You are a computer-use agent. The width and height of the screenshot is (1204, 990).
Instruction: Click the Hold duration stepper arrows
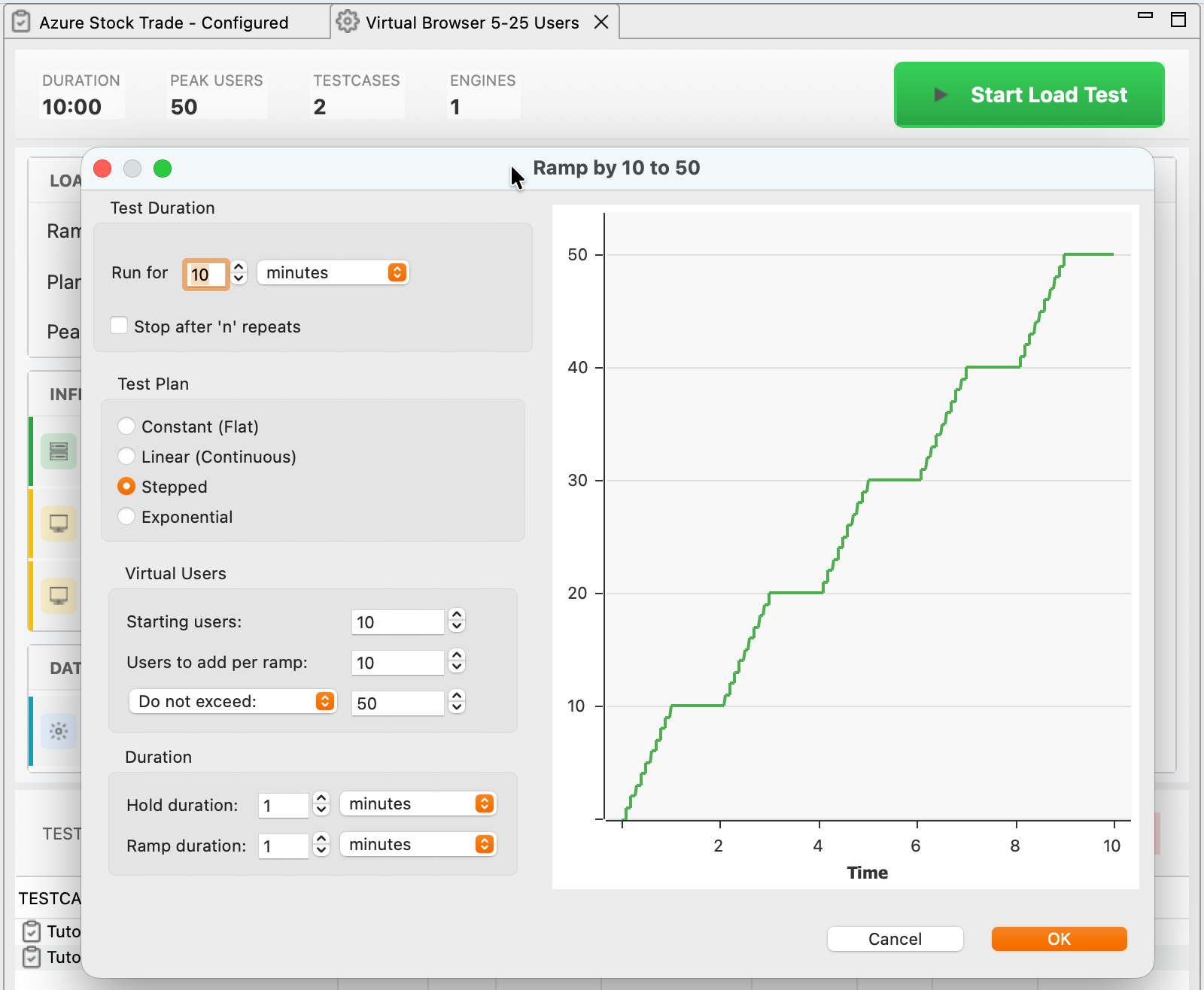click(x=321, y=804)
